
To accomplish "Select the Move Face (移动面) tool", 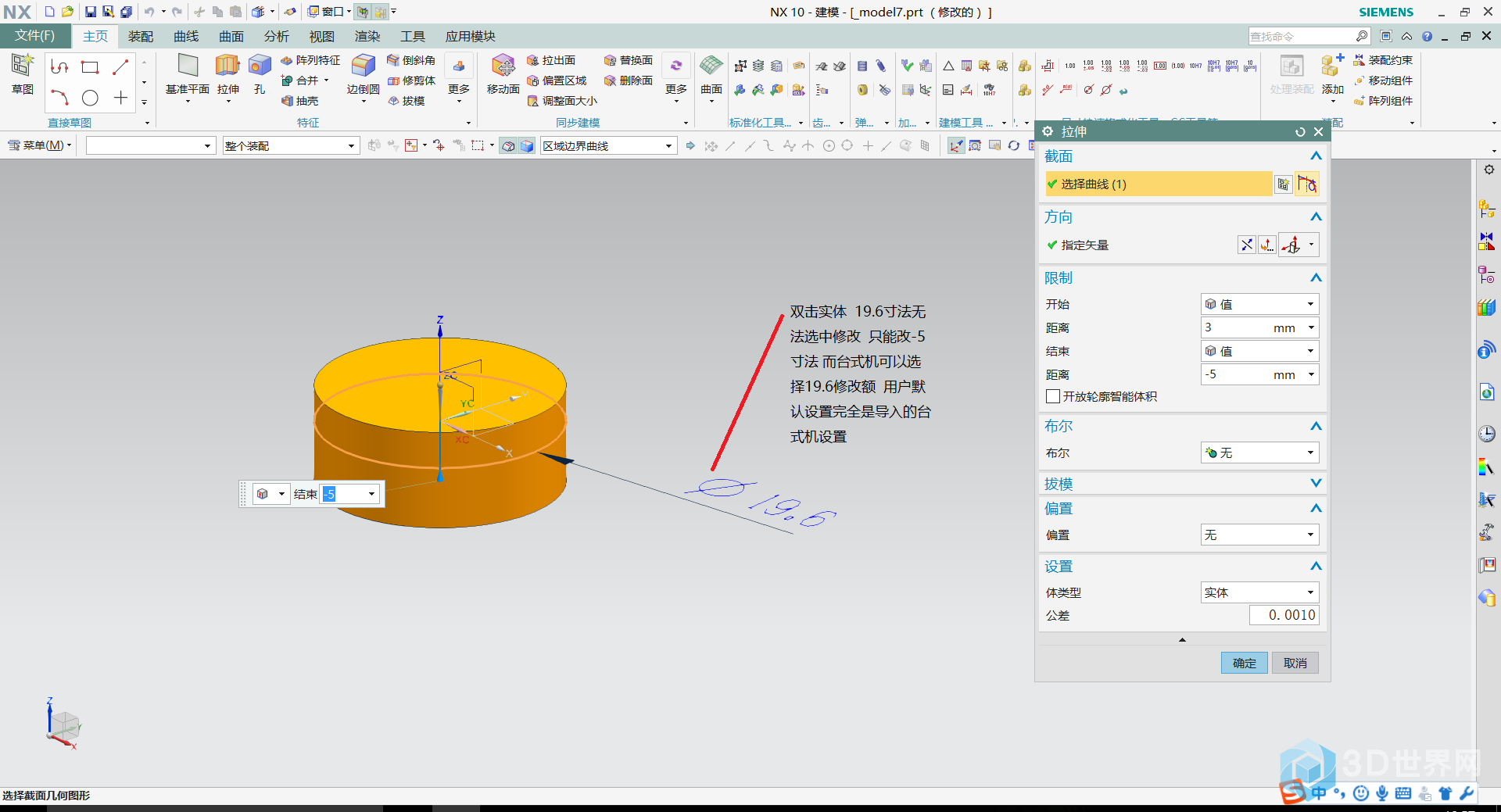I will point(503,73).
